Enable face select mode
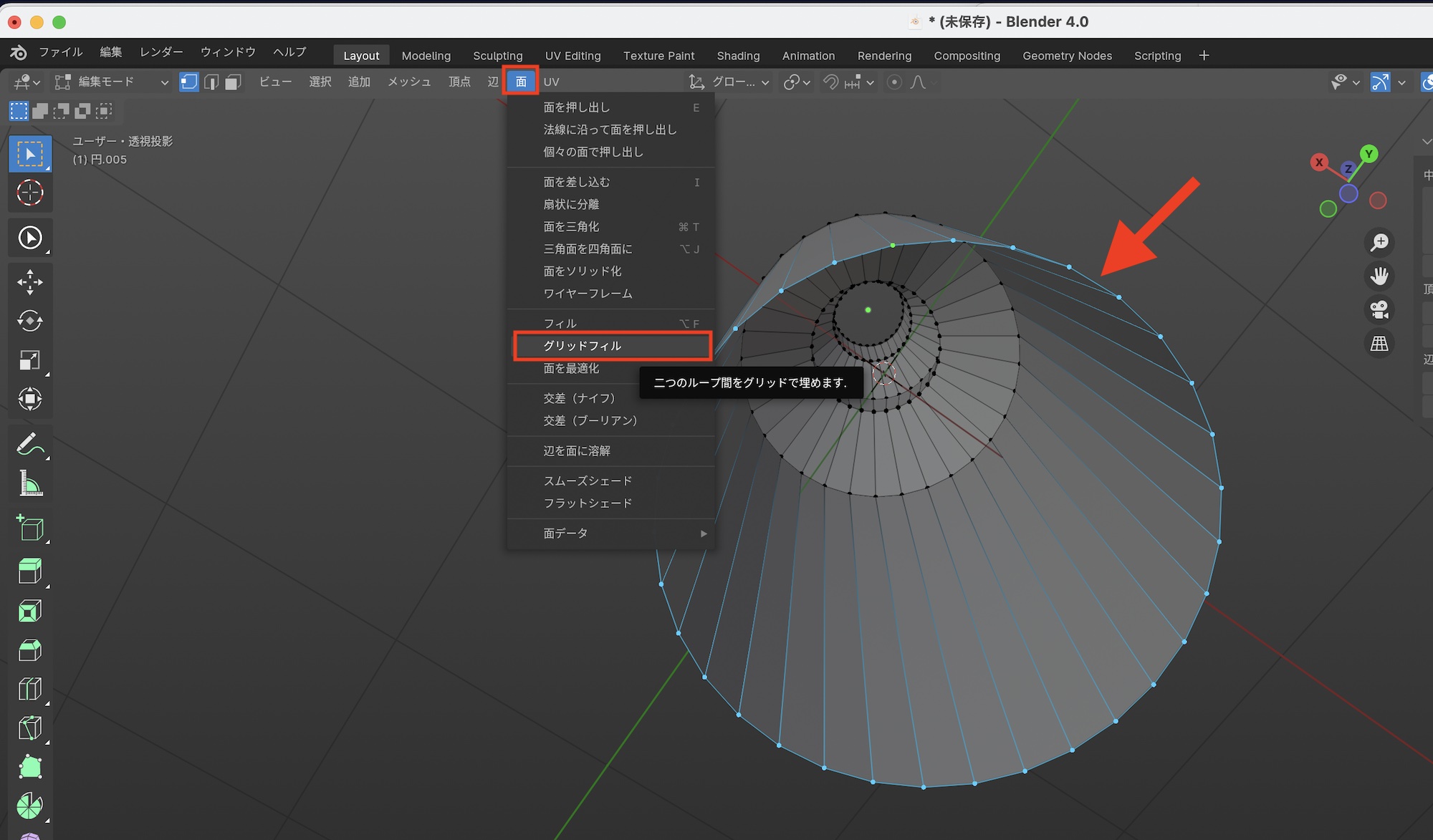This screenshot has width=1433, height=840. coord(233,82)
